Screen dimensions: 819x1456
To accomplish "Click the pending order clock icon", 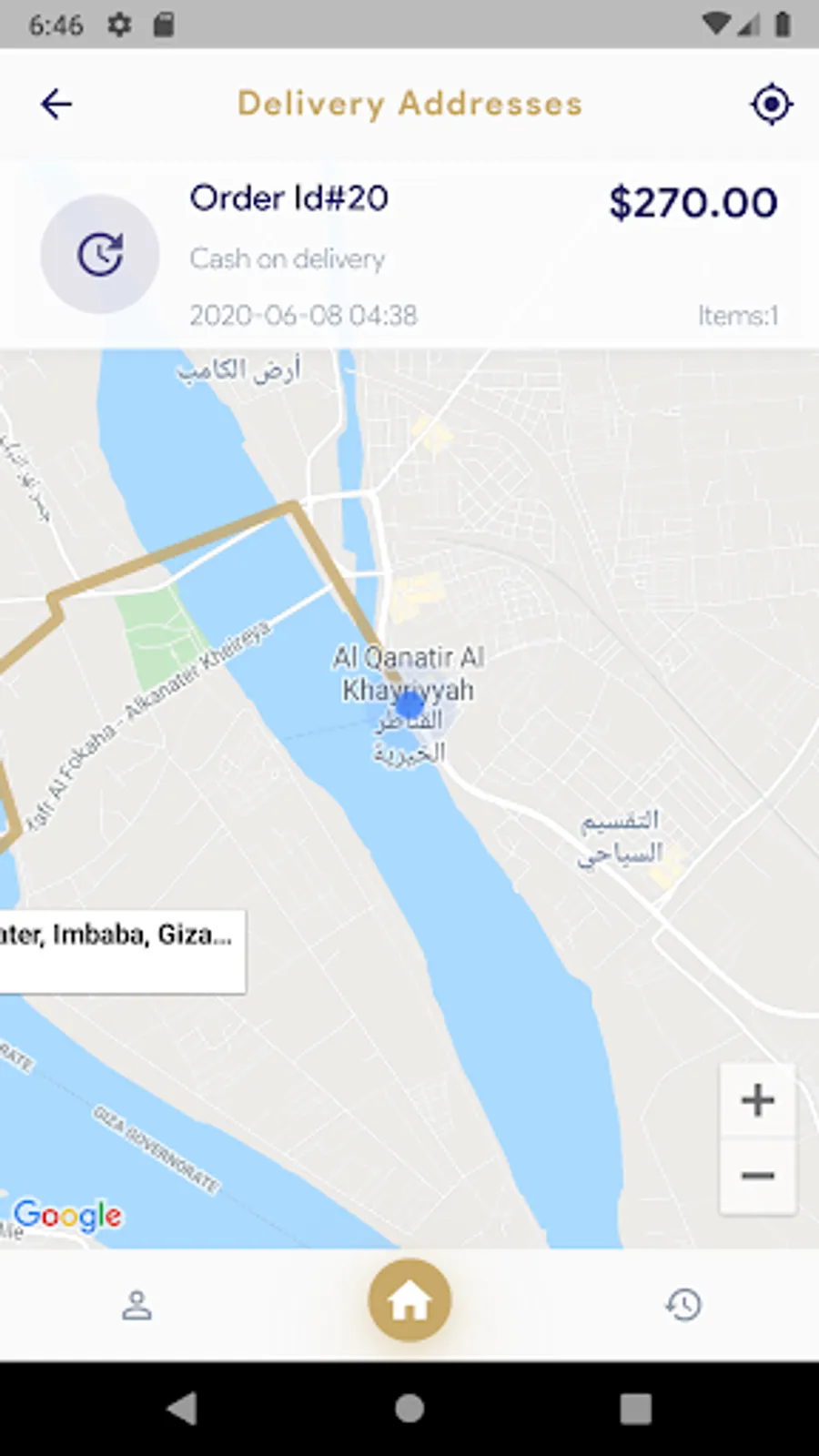I will click(x=100, y=254).
